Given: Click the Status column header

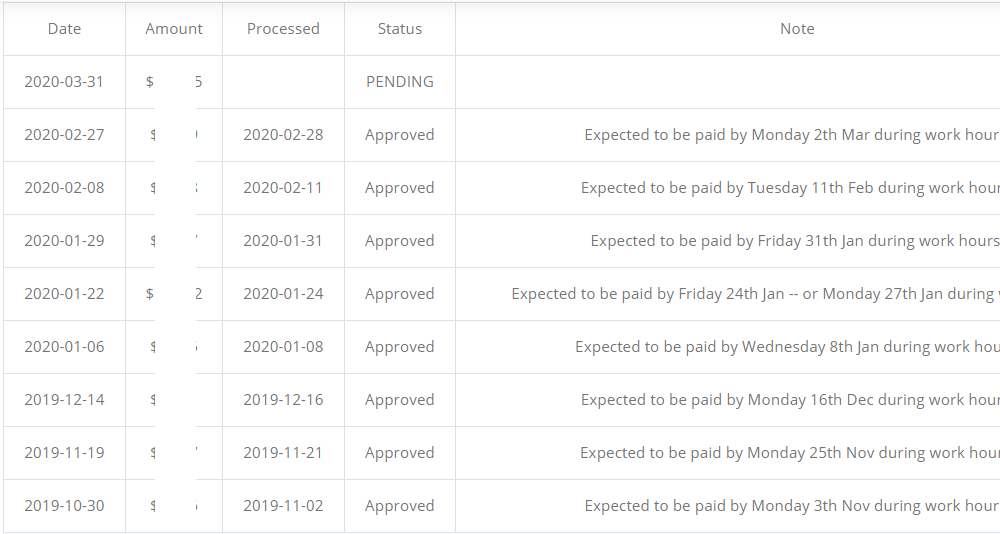Looking at the screenshot, I should pos(400,29).
